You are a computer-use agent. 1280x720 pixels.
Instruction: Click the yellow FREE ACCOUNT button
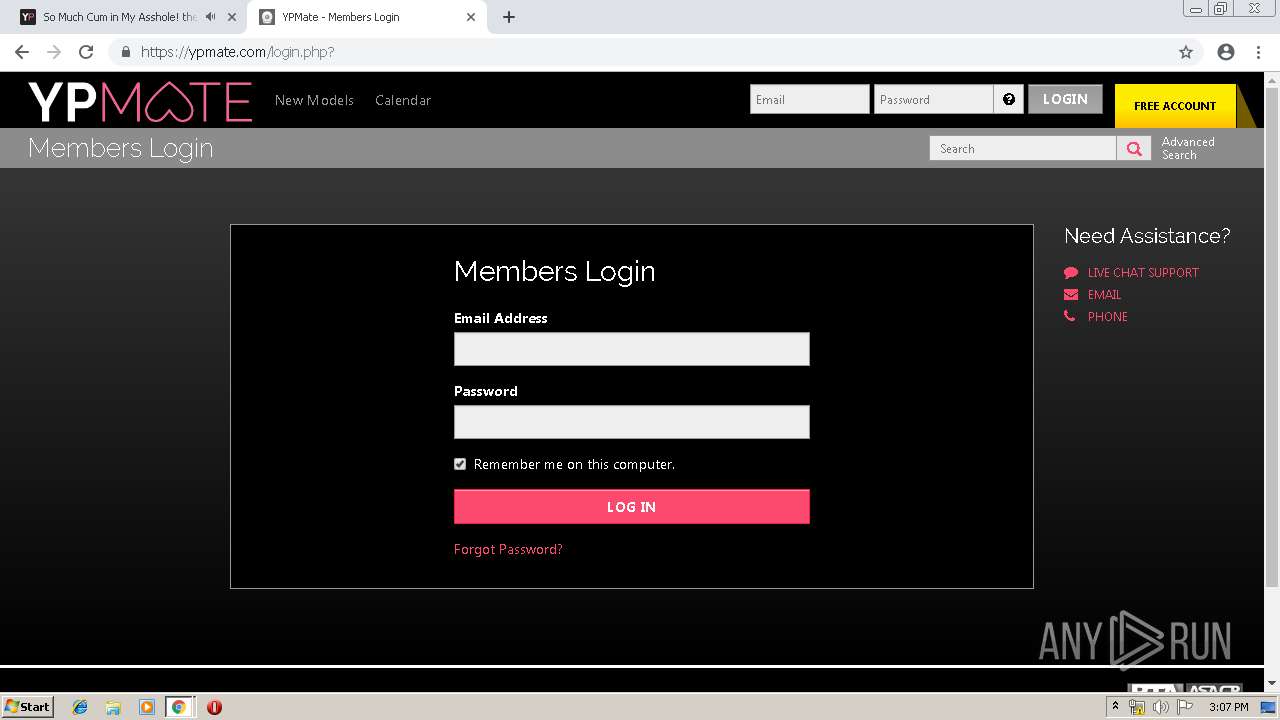click(1175, 106)
